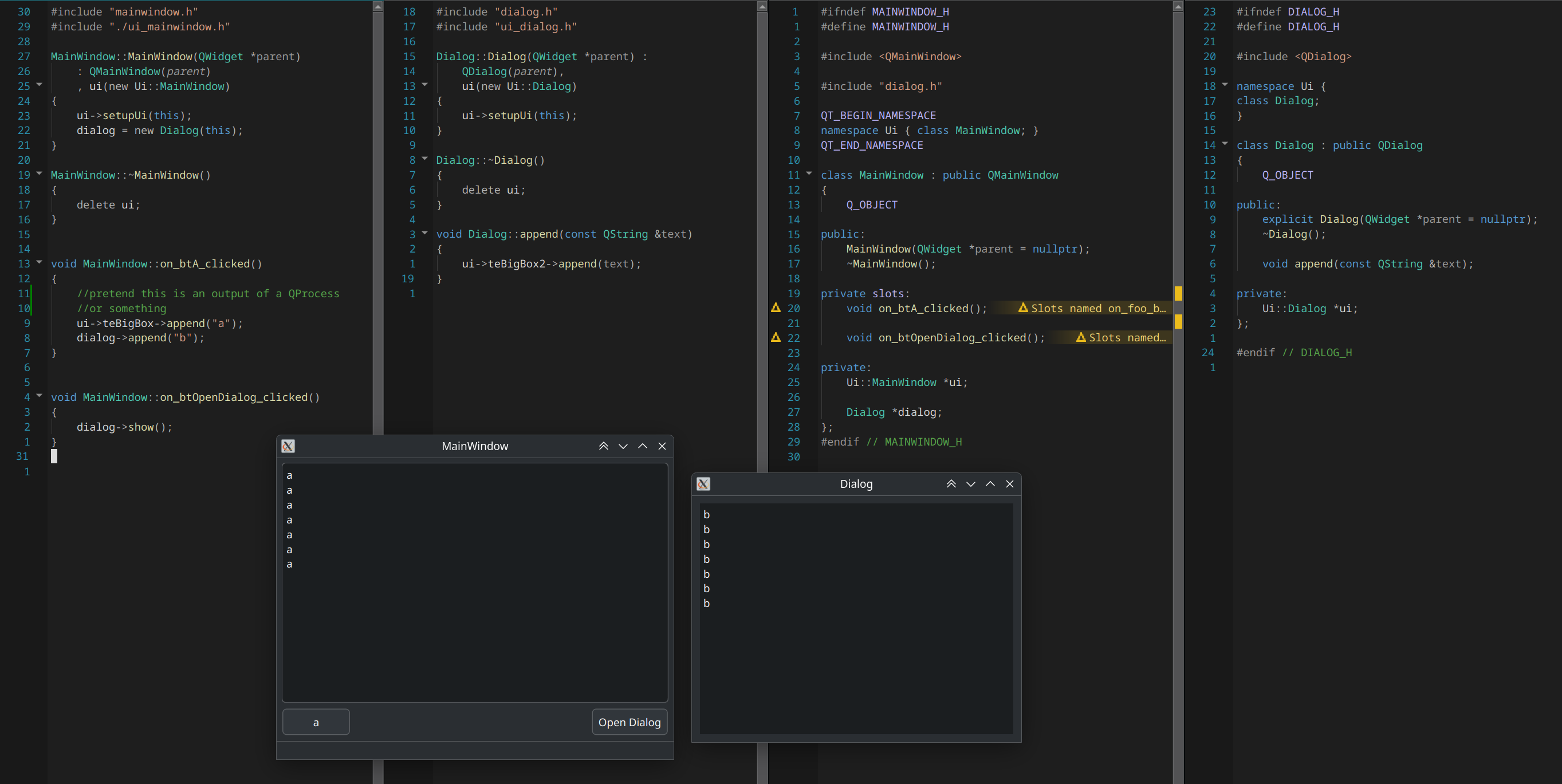Image resolution: width=1562 pixels, height=784 pixels.
Task: Click the line 'ui->teBigBox->append("a");'
Action: click(159, 323)
